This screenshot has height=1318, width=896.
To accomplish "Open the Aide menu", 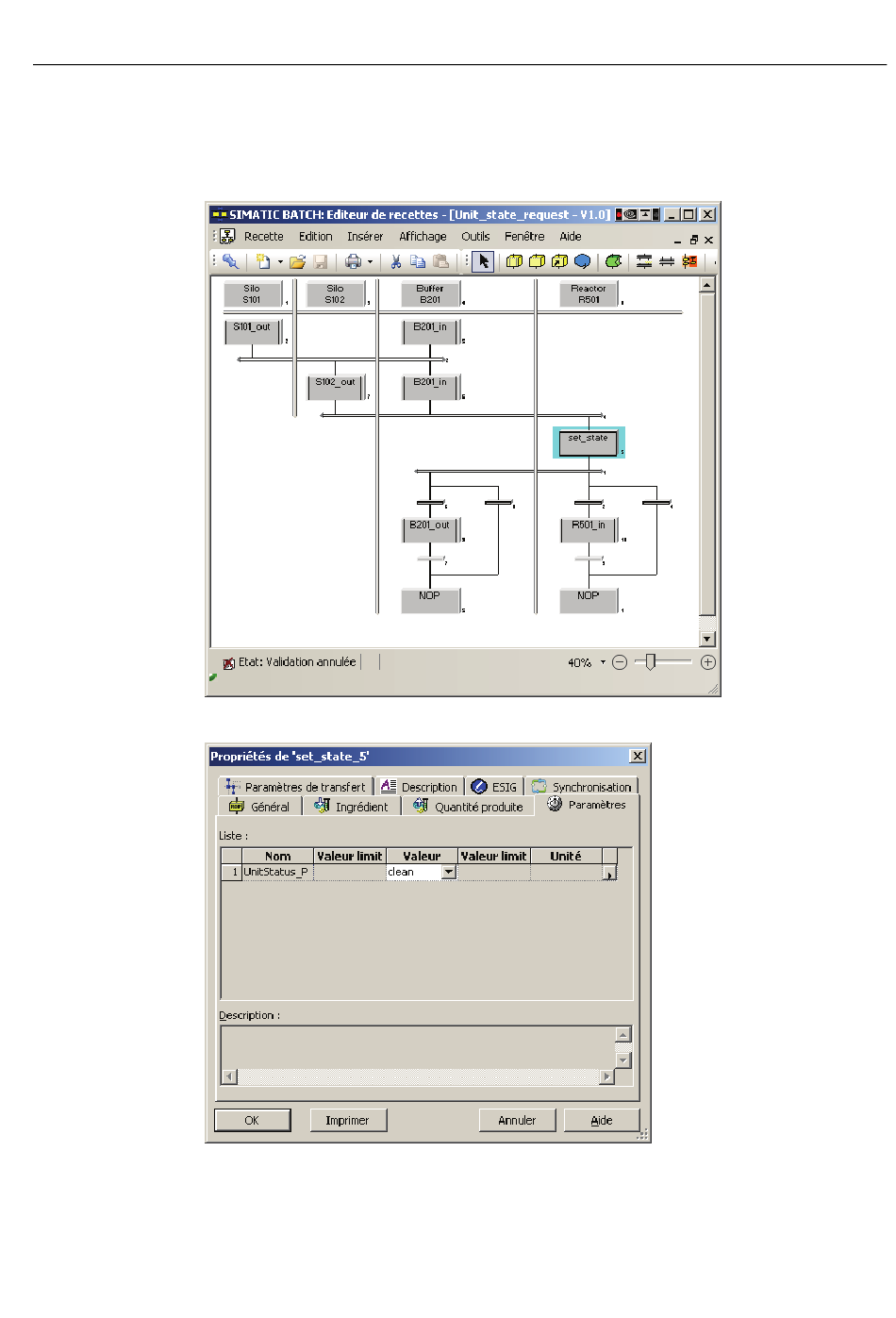I will (x=571, y=237).
